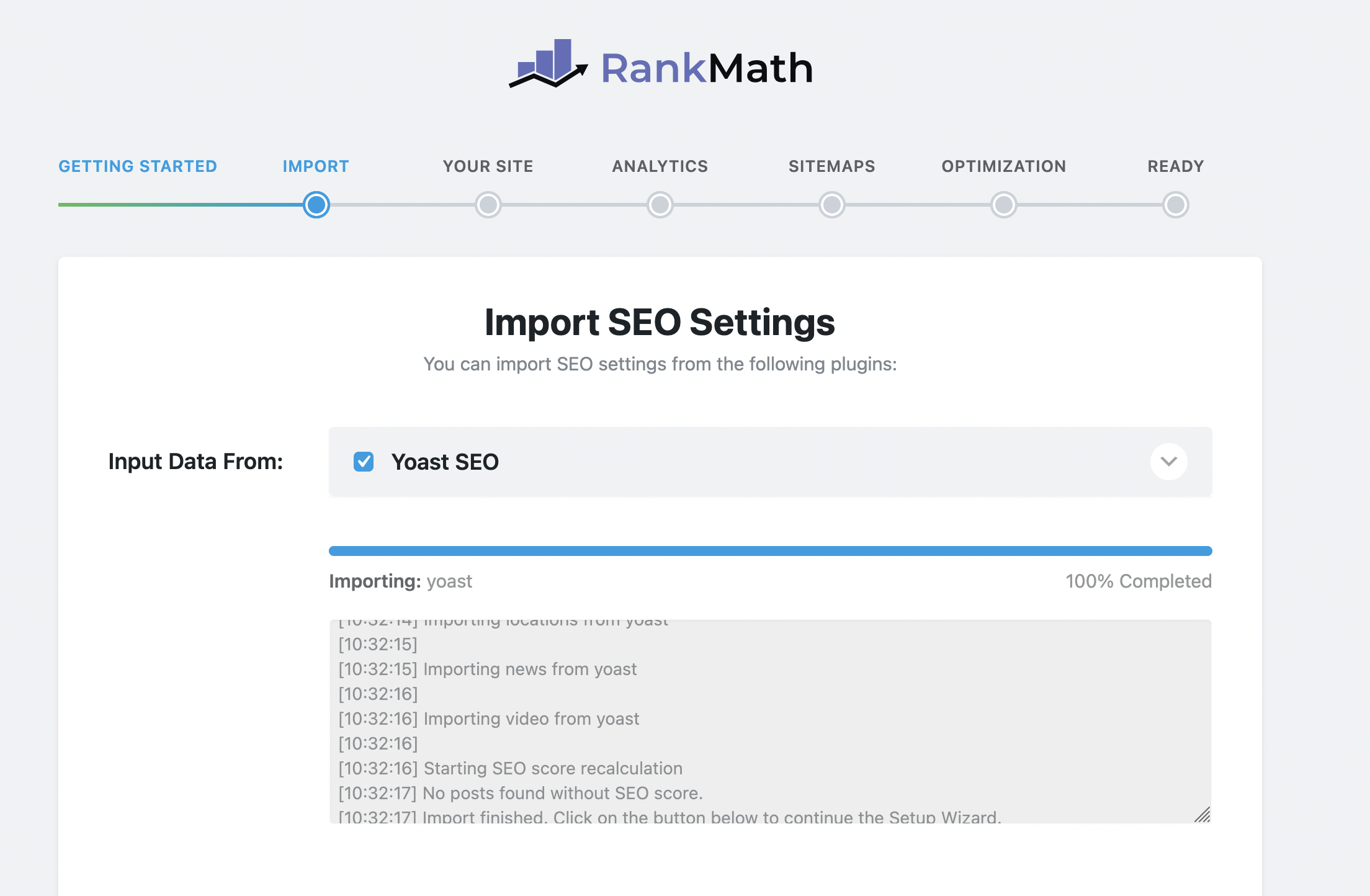Image resolution: width=1370 pixels, height=896 pixels.
Task: Click the Yoast SEO plugin label
Action: 445,462
